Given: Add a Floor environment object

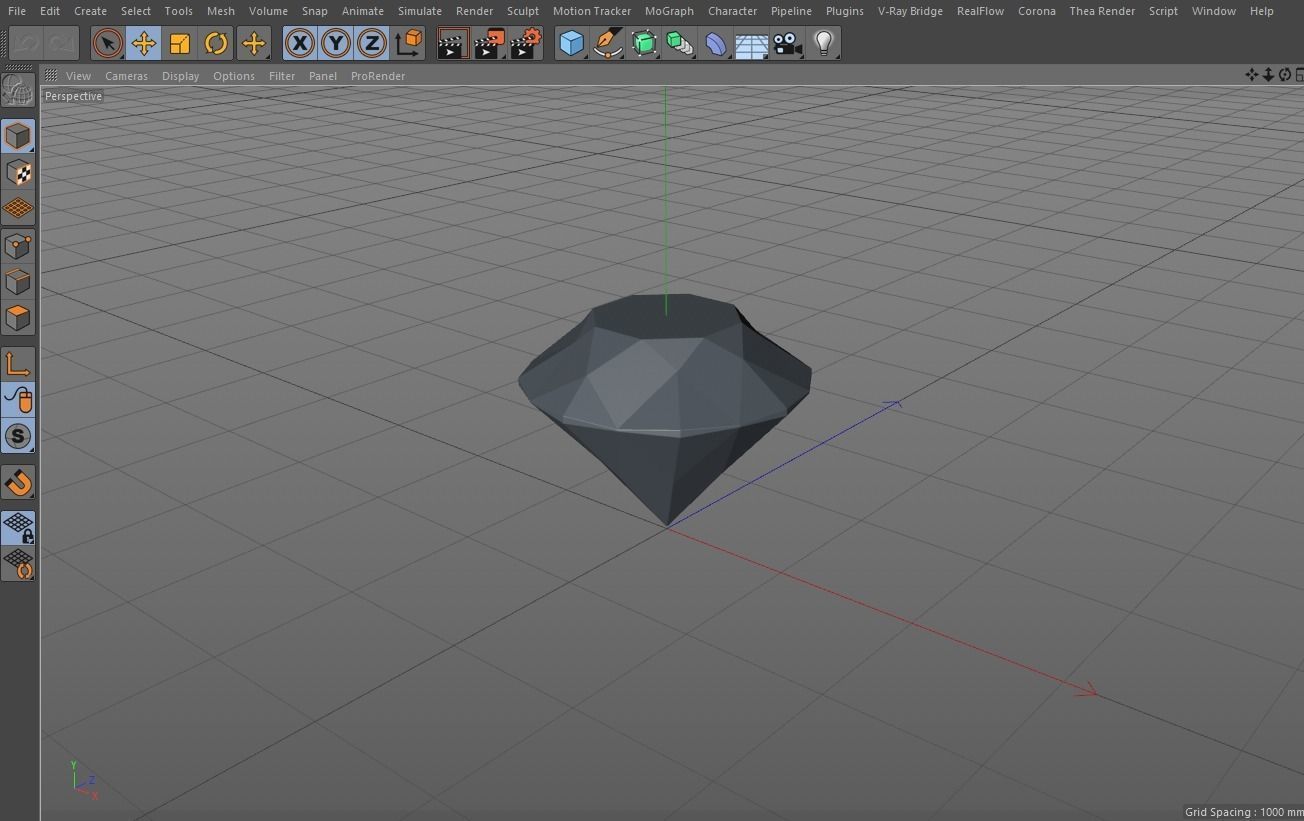Looking at the screenshot, I should [x=751, y=44].
